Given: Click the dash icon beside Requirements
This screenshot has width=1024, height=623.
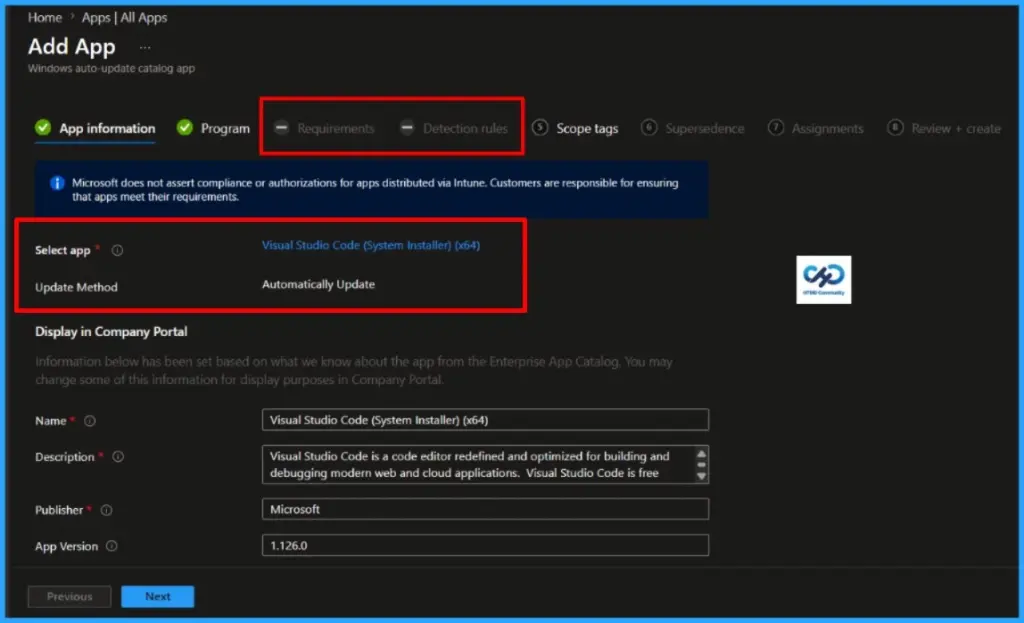Looking at the screenshot, I should (x=281, y=127).
